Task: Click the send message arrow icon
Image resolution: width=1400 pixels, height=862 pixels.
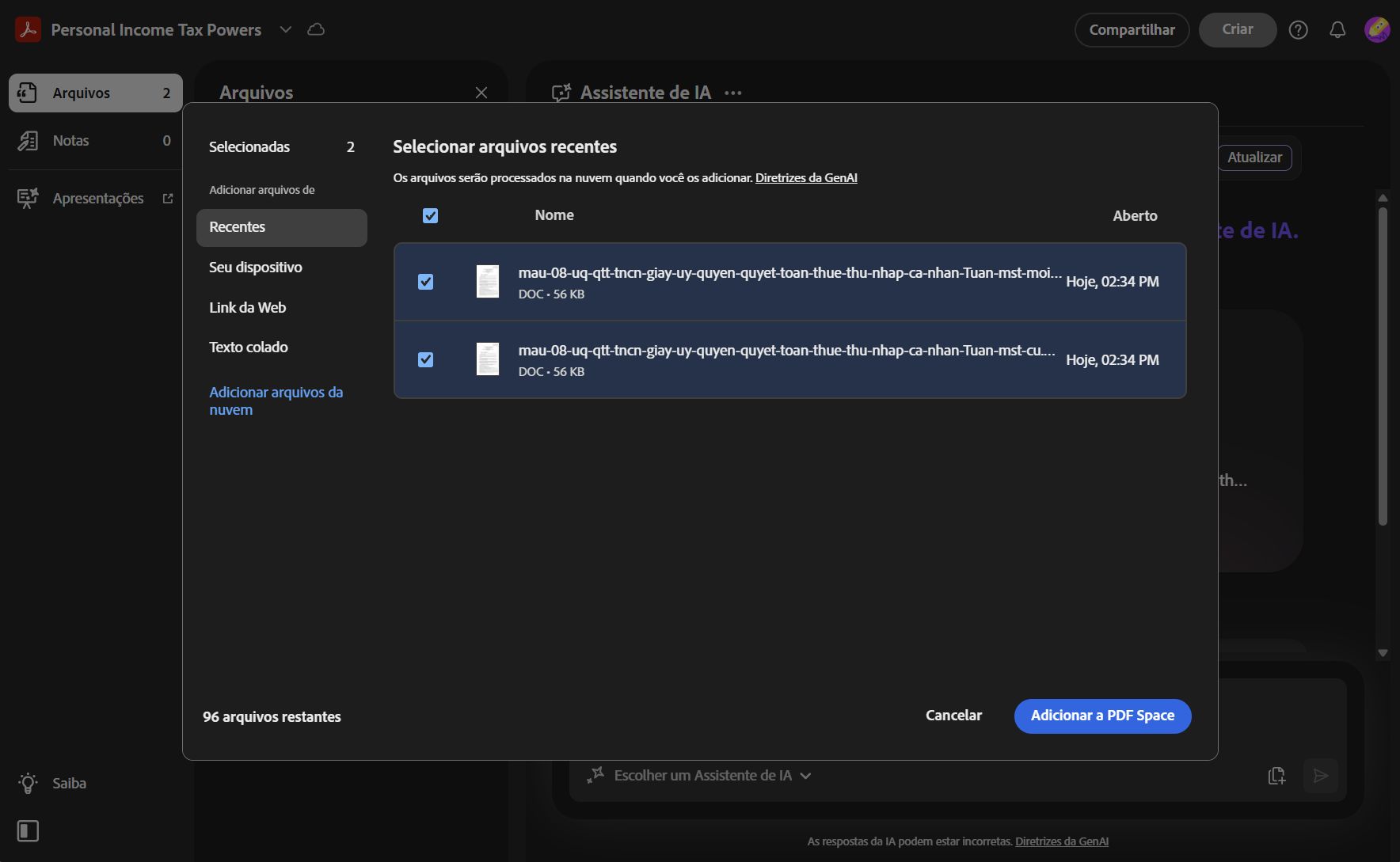Action: 1321,777
